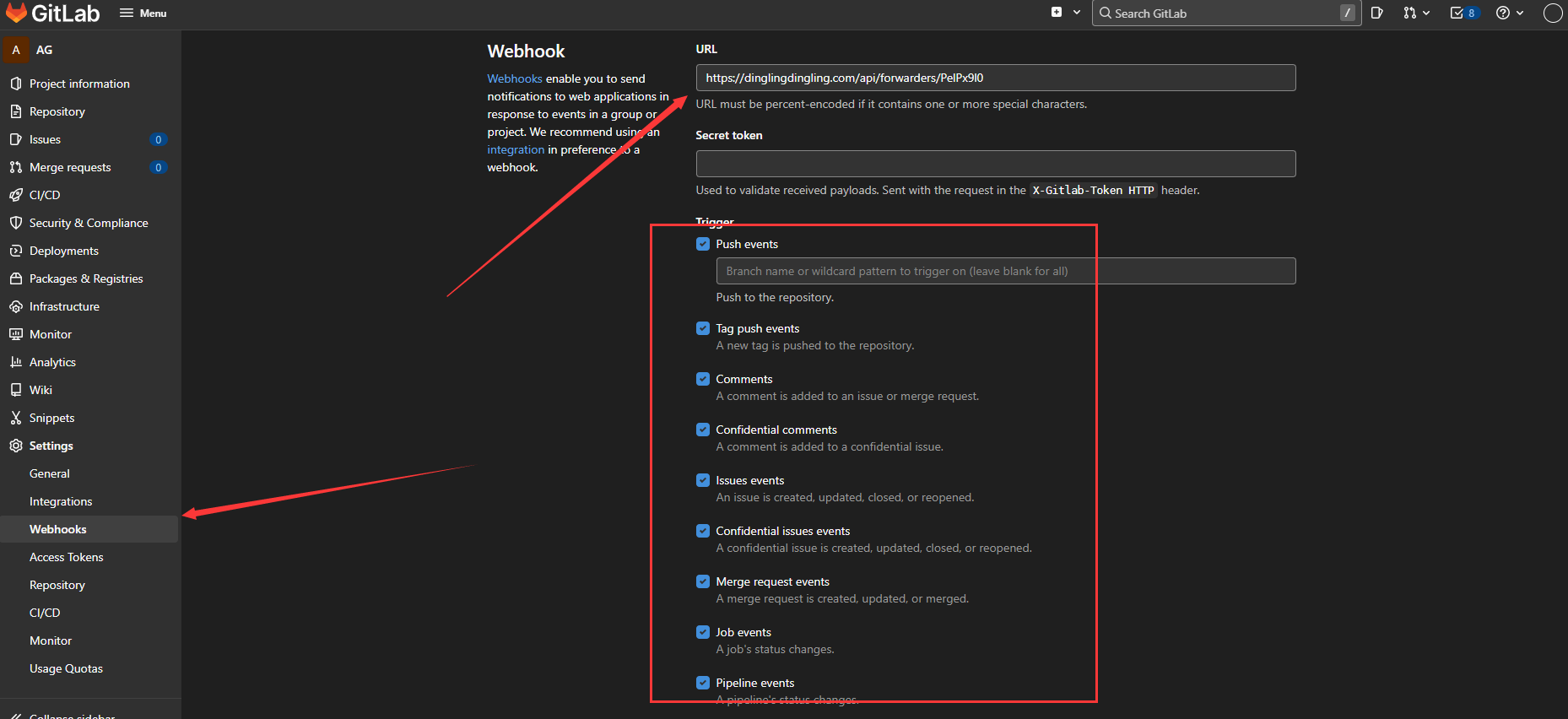Click the Secret token input field
This screenshot has height=719, width=1568.
pos(996,164)
